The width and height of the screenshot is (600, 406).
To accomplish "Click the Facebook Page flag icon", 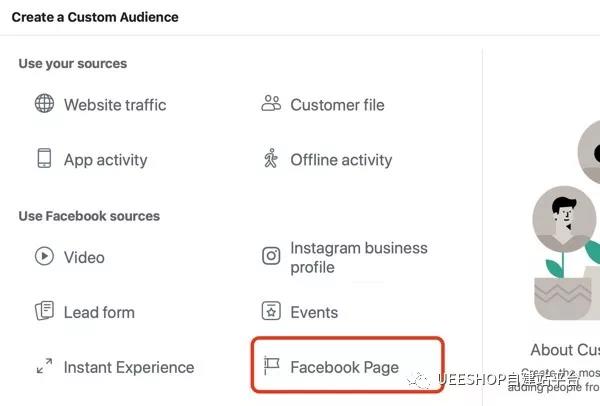I will tap(271, 367).
